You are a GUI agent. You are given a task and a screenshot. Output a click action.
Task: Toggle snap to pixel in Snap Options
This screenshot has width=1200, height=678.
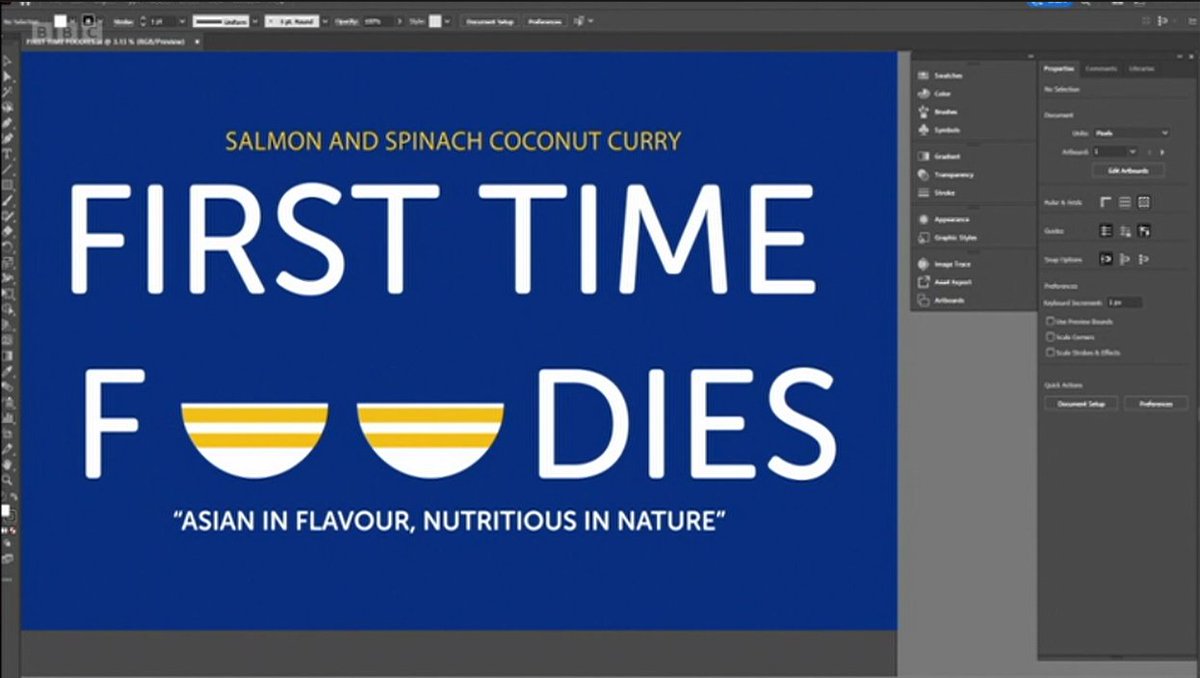[x=1125, y=258]
